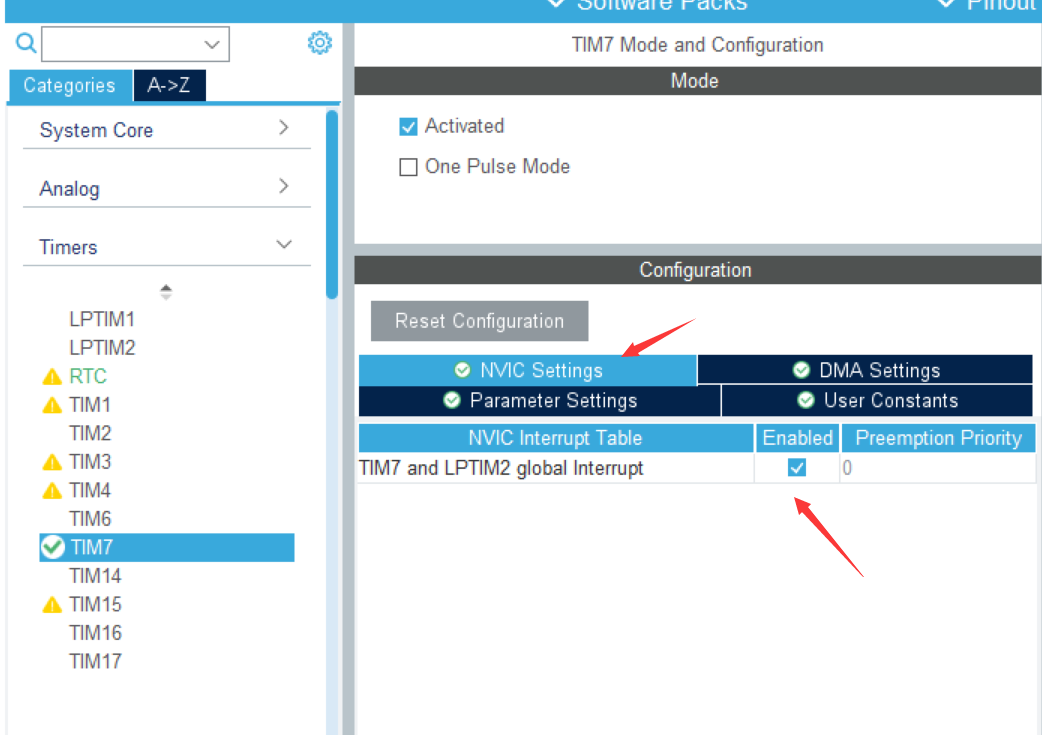Open the DMA Settings tab
The width and height of the screenshot is (1042, 735).
pyautogui.click(x=865, y=370)
